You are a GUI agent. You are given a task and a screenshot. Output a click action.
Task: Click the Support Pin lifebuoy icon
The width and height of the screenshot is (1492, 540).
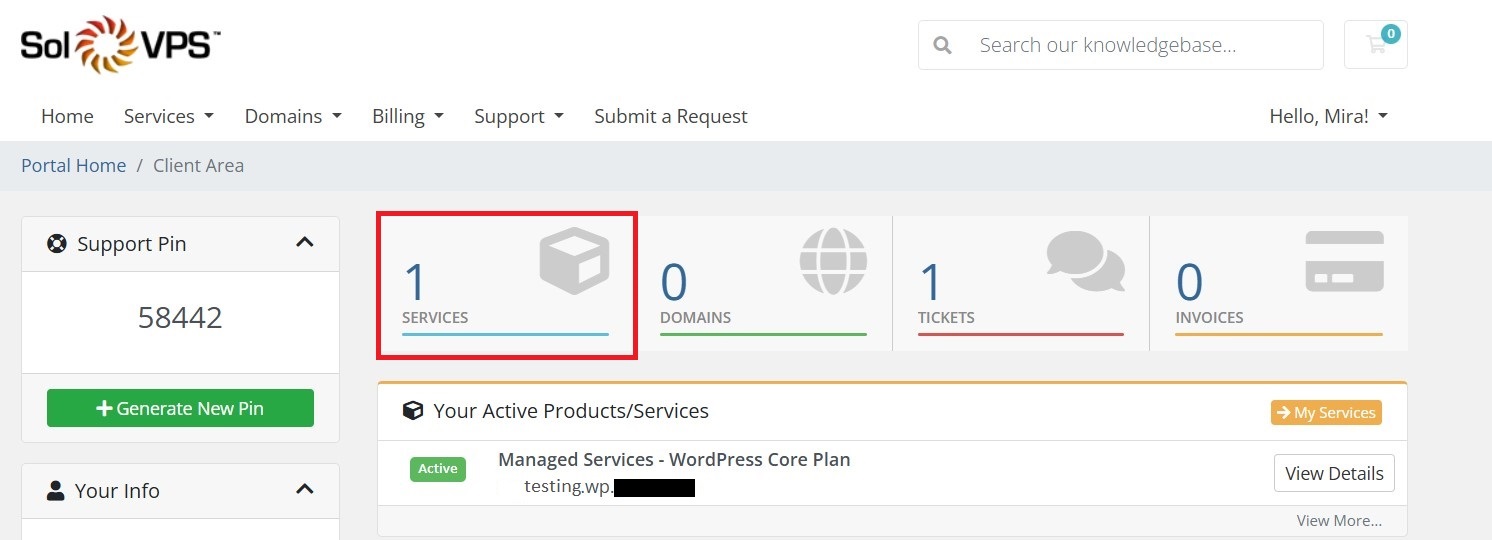click(57, 244)
